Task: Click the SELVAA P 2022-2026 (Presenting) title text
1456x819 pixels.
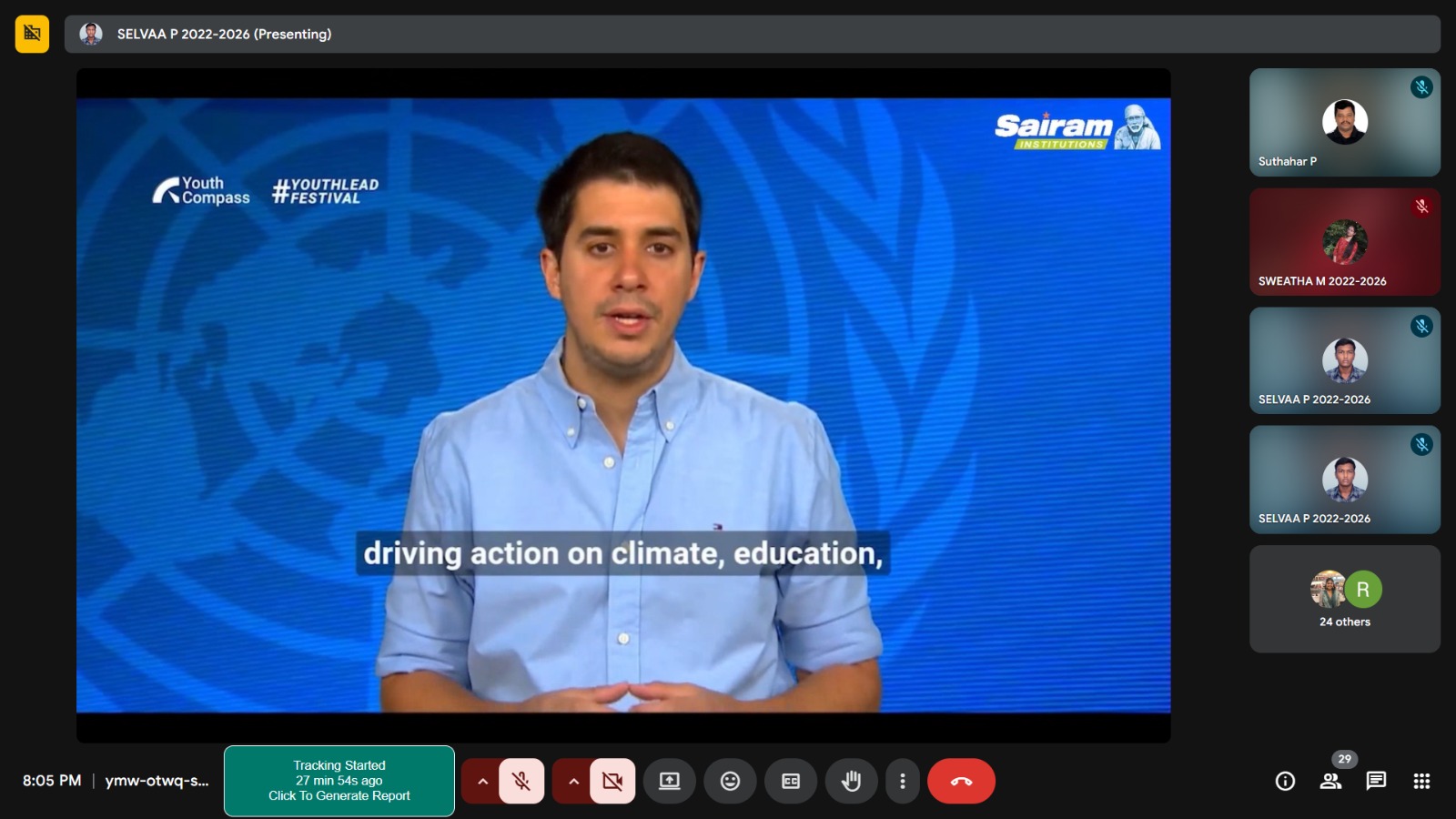Action: point(224,34)
